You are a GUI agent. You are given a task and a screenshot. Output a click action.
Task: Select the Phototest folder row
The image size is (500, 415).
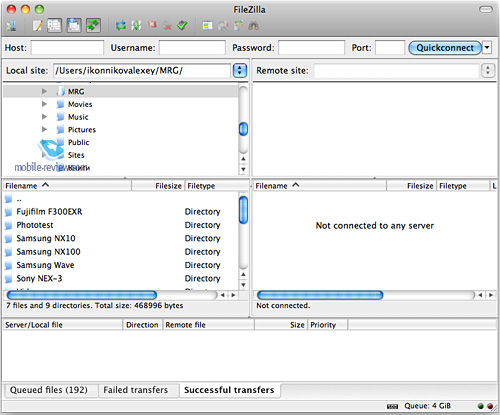coord(121,225)
